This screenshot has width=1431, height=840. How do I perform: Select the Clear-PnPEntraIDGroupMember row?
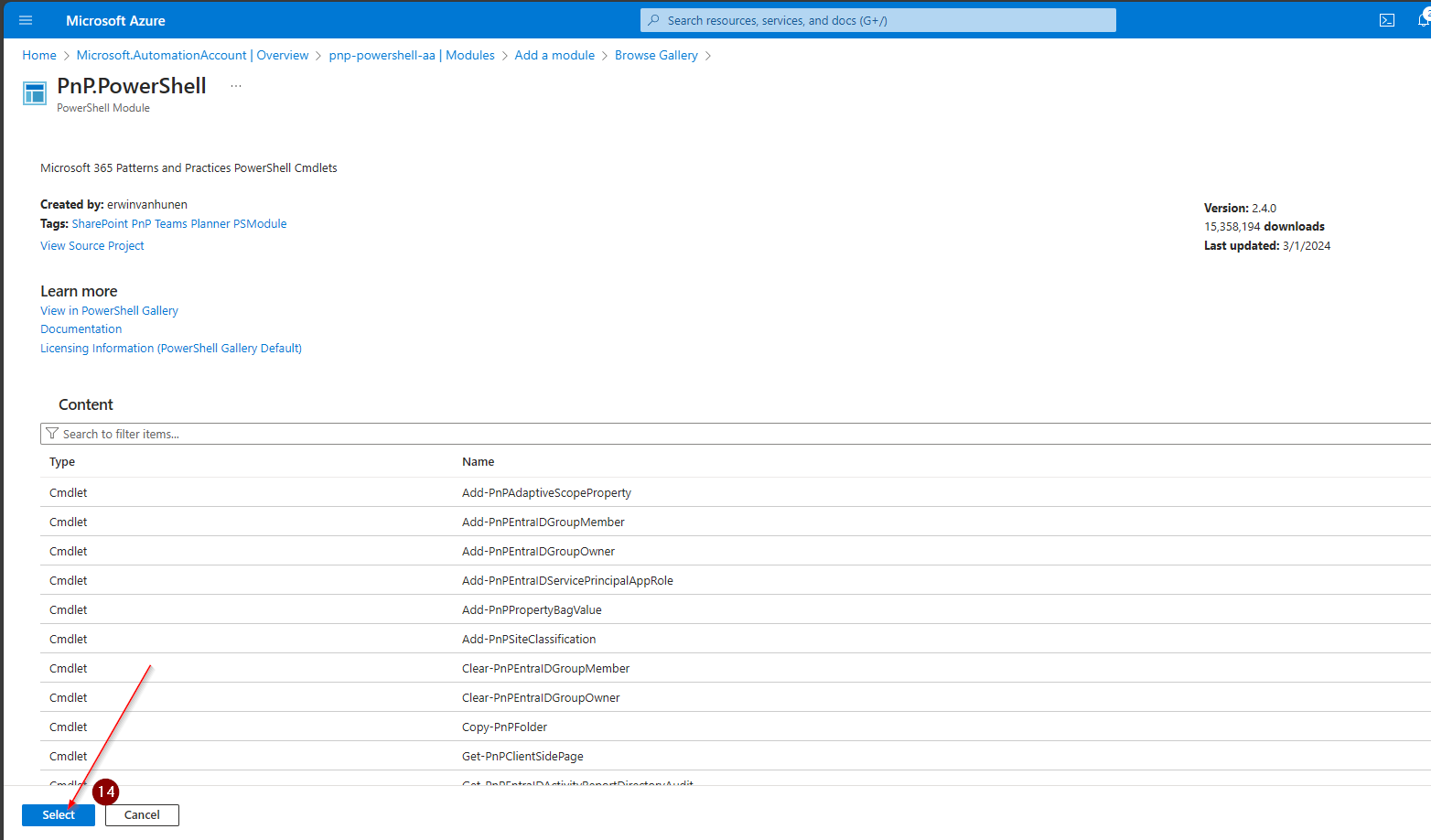736,668
